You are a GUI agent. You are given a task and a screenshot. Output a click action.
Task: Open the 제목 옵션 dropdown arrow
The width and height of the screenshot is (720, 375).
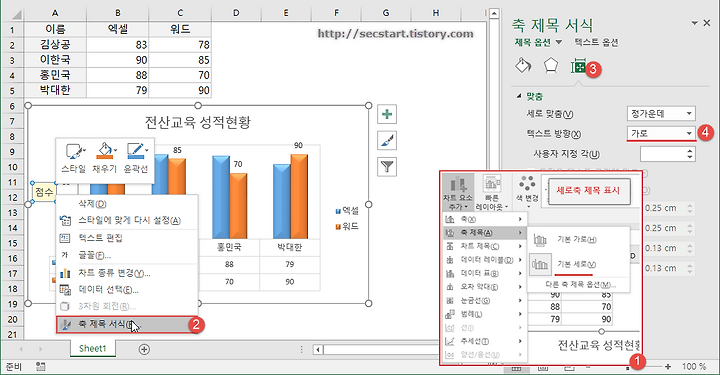[x=559, y=42]
